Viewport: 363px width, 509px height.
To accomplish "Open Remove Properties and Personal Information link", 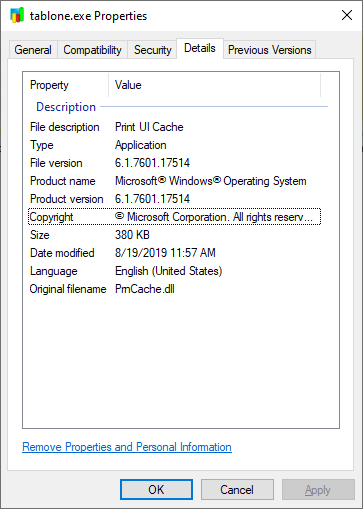I will (x=127, y=447).
